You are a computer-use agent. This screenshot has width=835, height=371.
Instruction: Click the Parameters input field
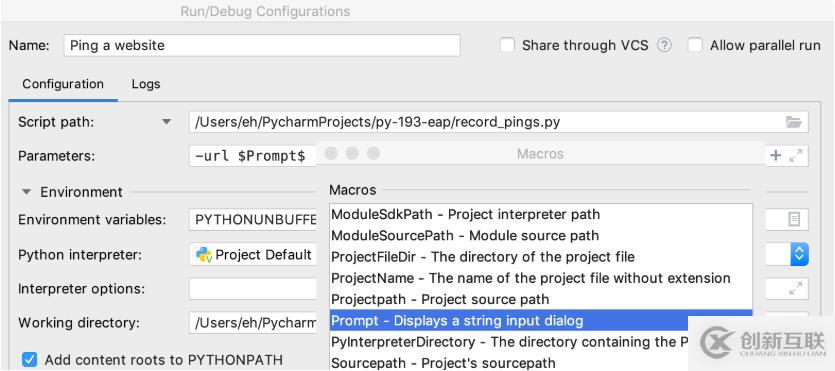pos(253,156)
